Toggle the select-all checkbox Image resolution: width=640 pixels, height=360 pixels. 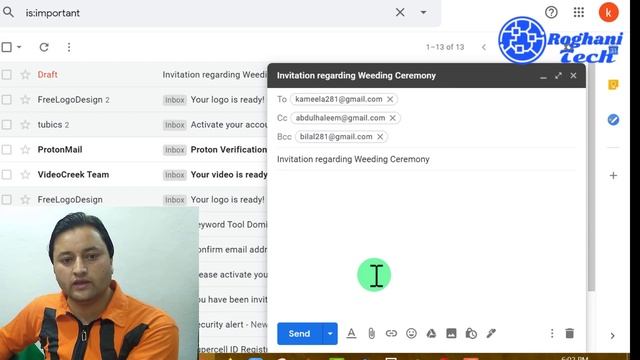(x=7, y=47)
